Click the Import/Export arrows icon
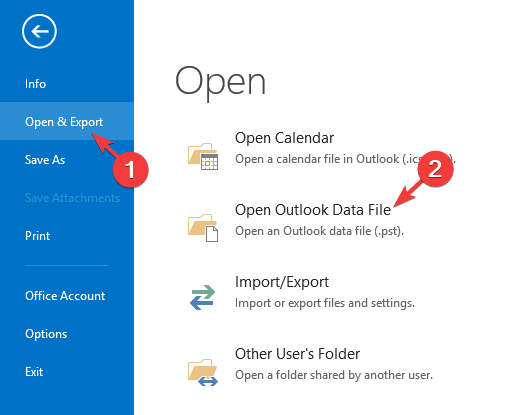 click(x=202, y=297)
